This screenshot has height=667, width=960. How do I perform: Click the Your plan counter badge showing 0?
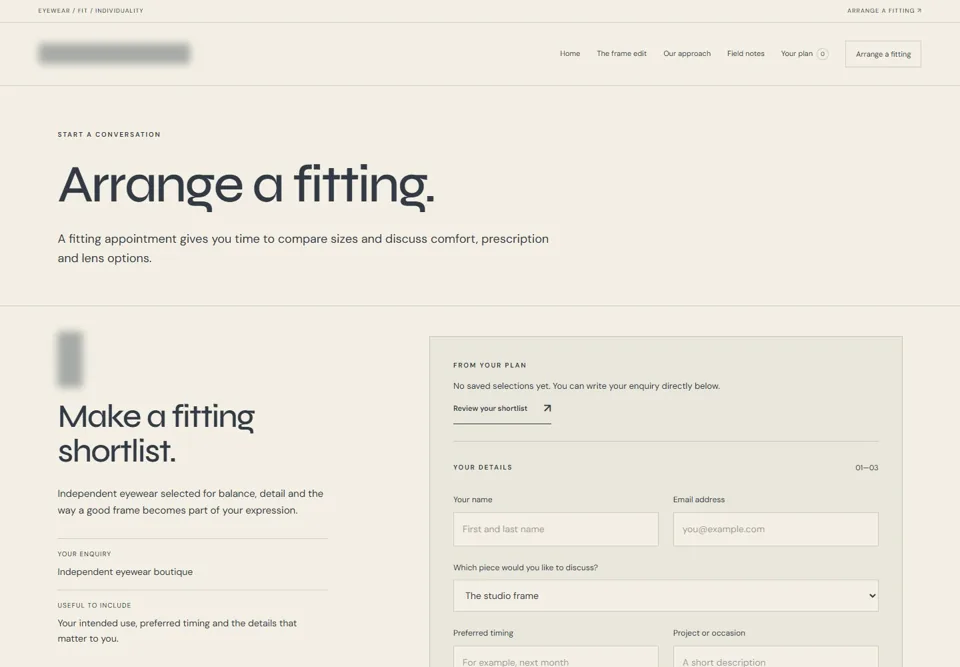tap(822, 54)
